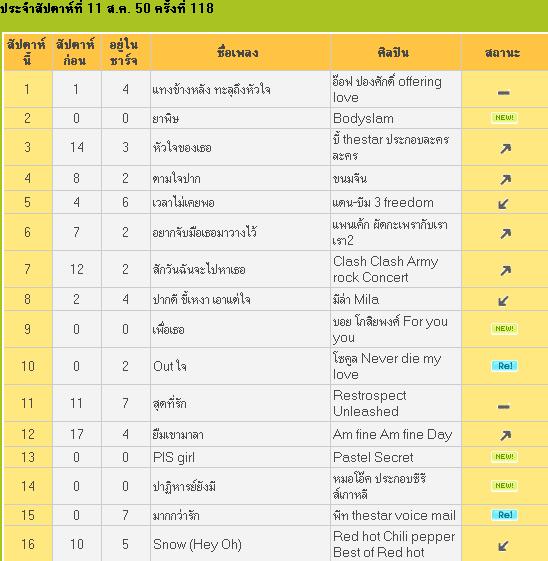Click the NEW! badge for Bodyslam row
548x561 pixels.
tap(504, 118)
